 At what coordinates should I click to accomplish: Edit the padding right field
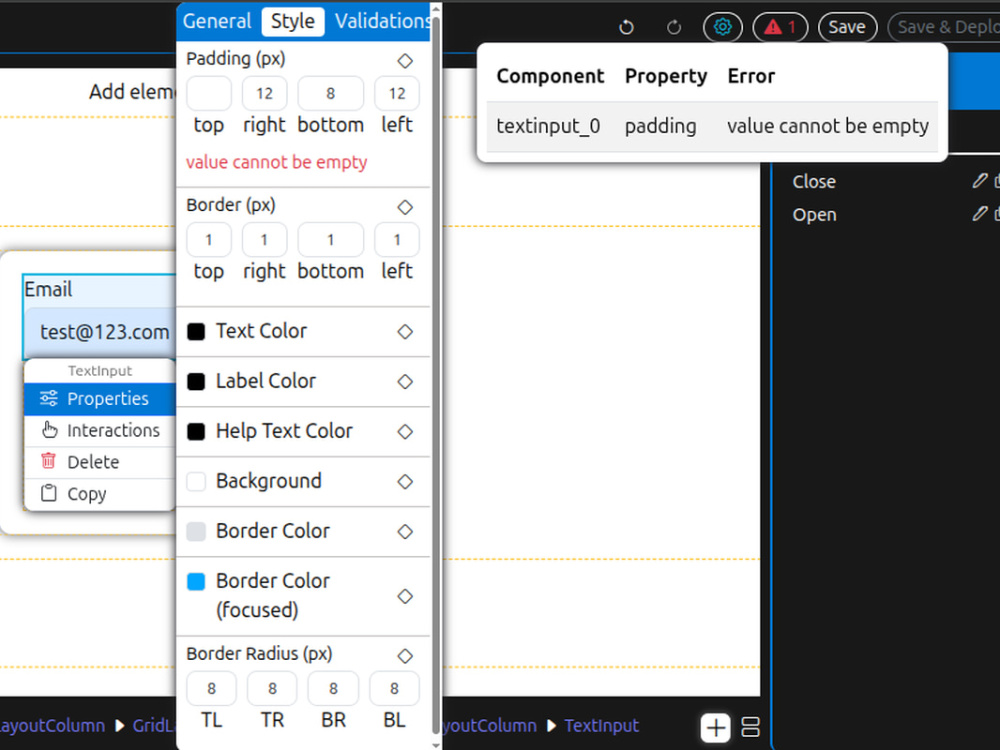coord(265,94)
